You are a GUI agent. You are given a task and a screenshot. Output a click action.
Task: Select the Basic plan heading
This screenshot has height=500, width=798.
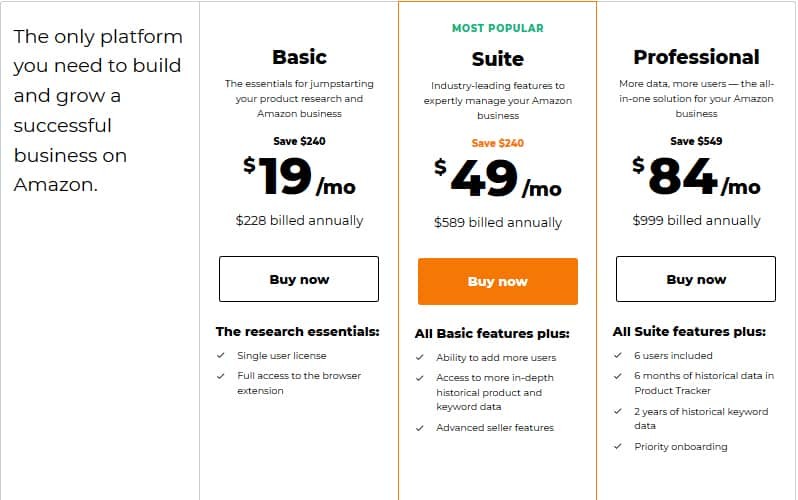pos(299,57)
